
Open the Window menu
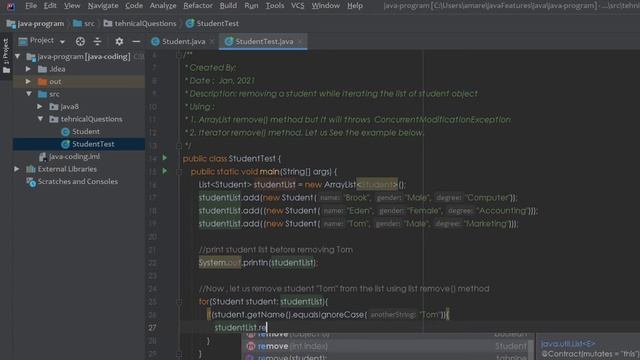coord(325,6)
